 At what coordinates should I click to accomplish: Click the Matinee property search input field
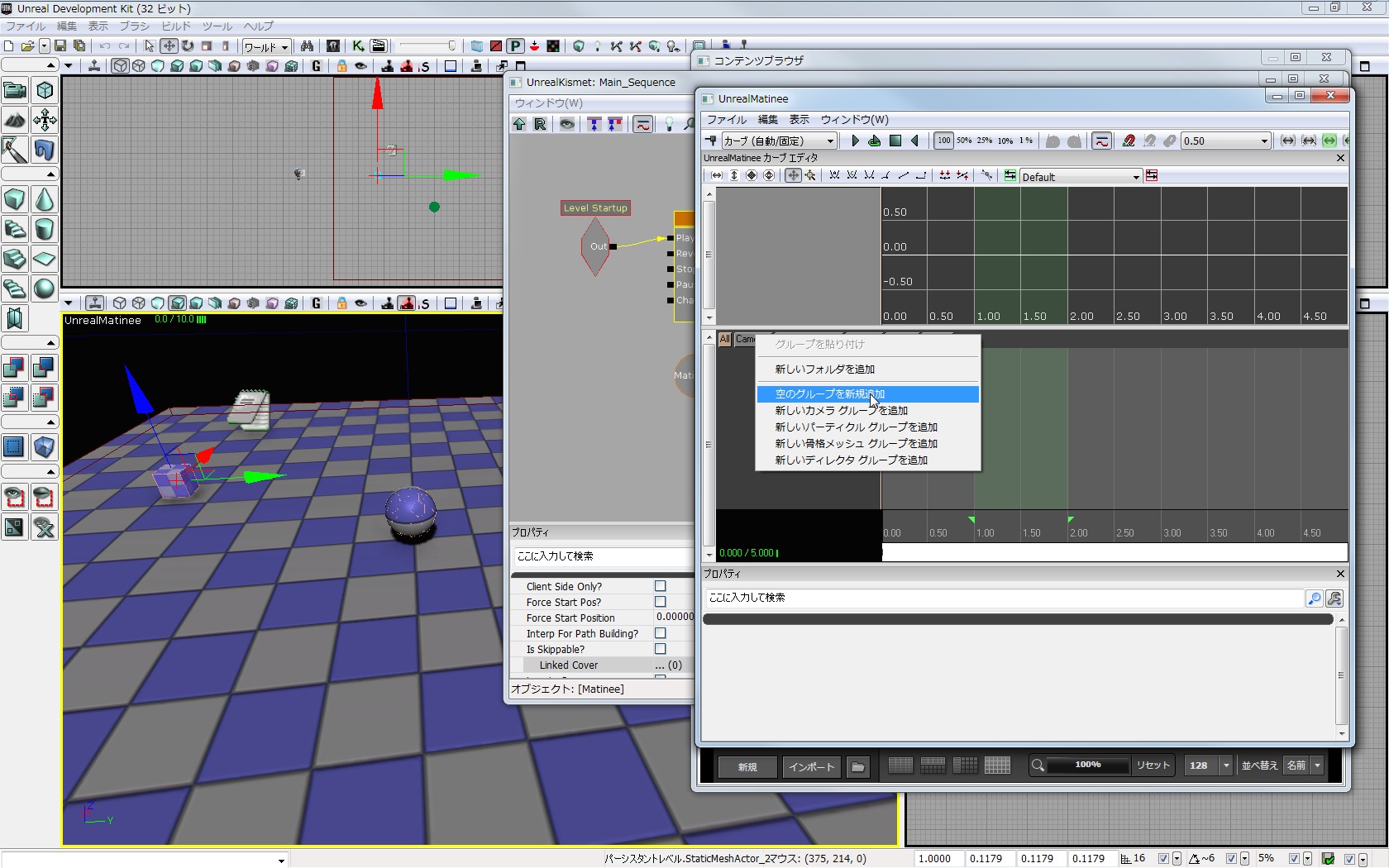(1002, 598)
